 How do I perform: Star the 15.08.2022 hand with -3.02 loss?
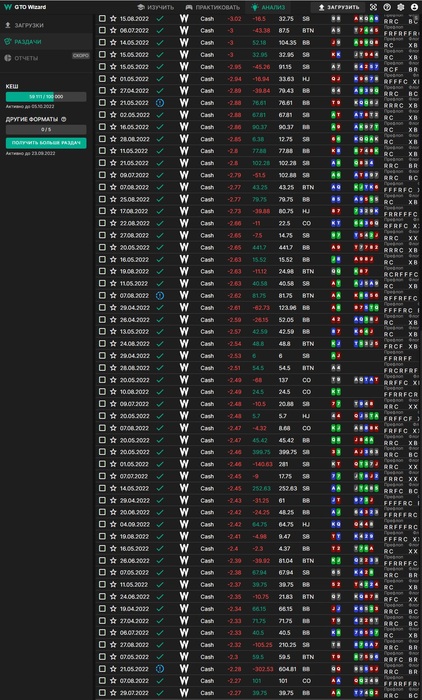(113, 19)
